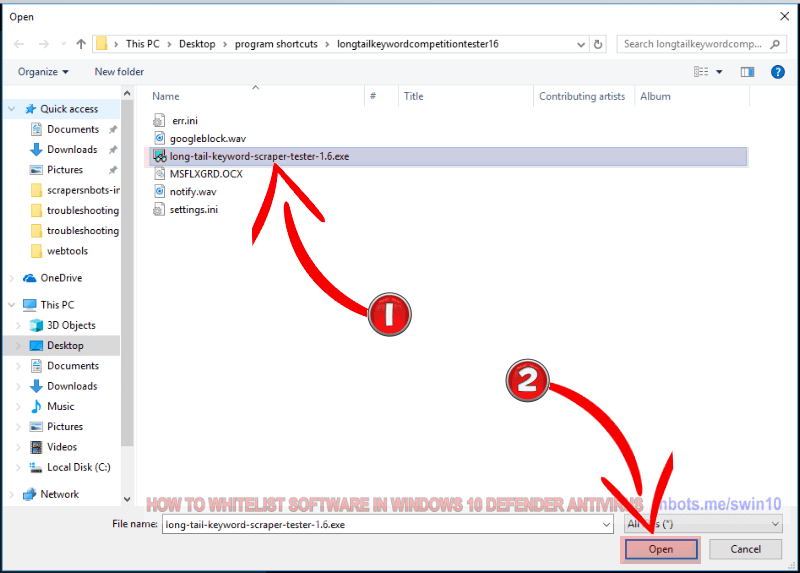This screenshot has height=573, width=800.
Task: Select the notify.wav file icon
Action: click(160, 191)
